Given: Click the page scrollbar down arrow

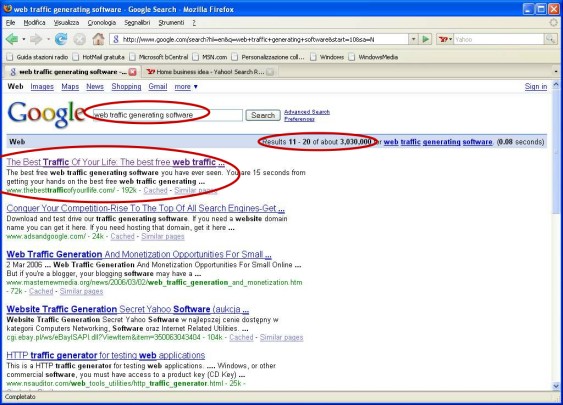Looking at the screenshot, I should (556, 386).
